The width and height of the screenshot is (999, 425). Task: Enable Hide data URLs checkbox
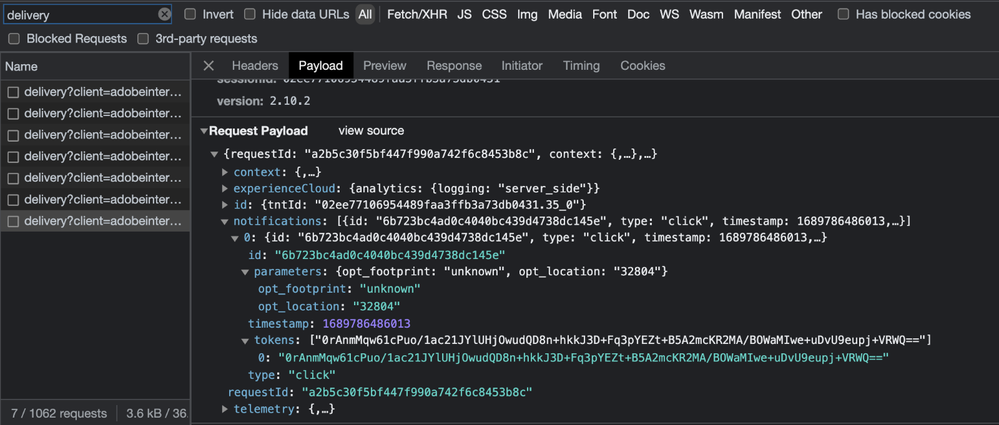251,15
